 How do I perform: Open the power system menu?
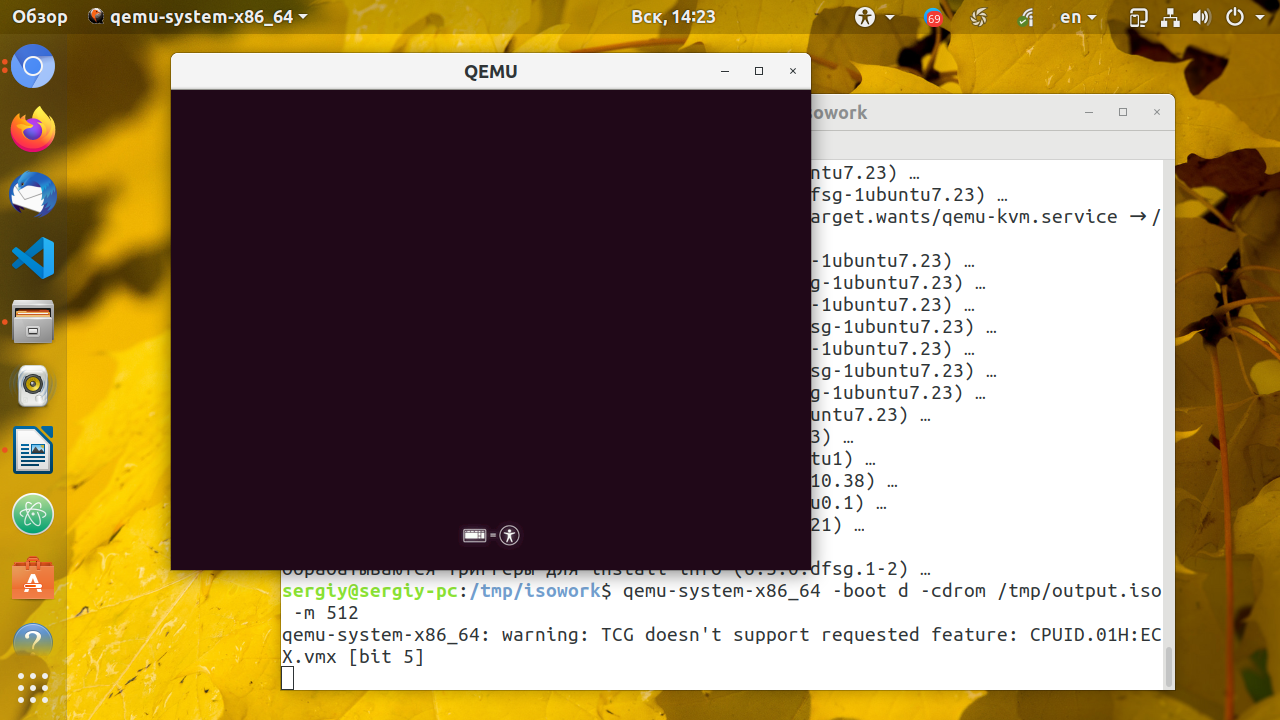[1246, 17]
